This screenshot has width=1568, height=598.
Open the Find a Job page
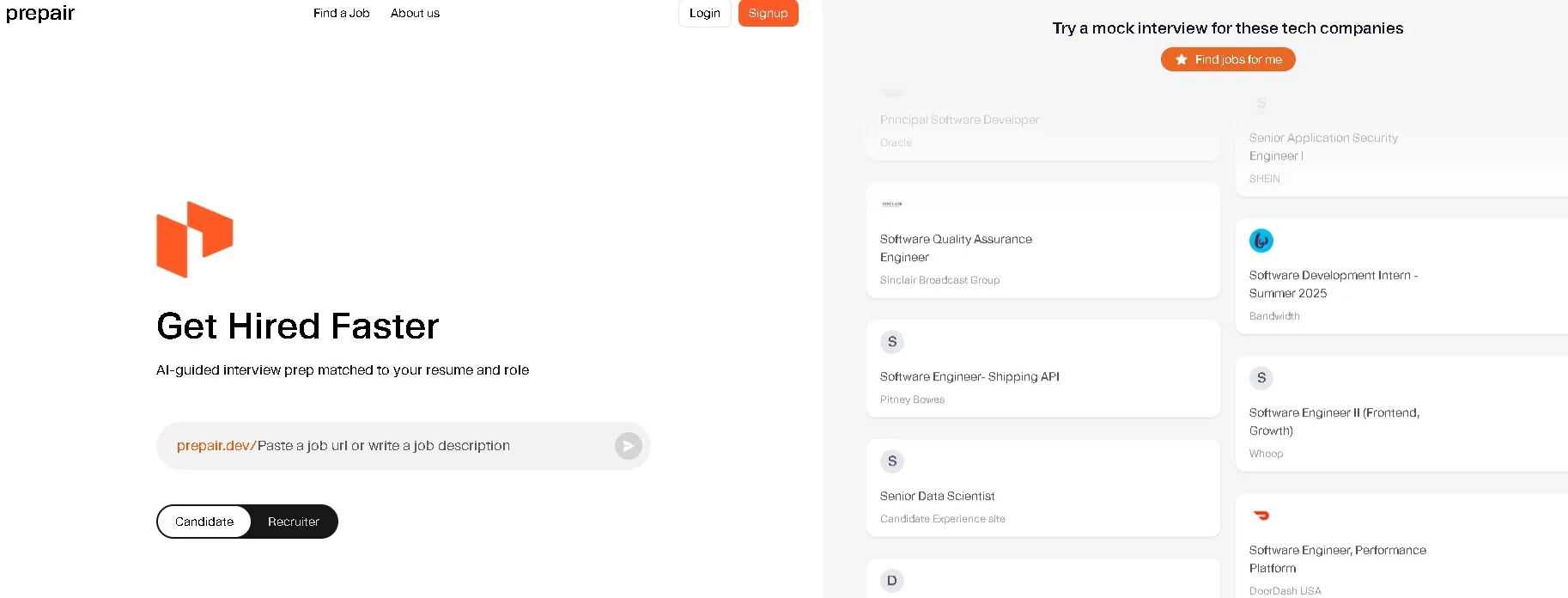pyautogui.click(x=341, y=13)
